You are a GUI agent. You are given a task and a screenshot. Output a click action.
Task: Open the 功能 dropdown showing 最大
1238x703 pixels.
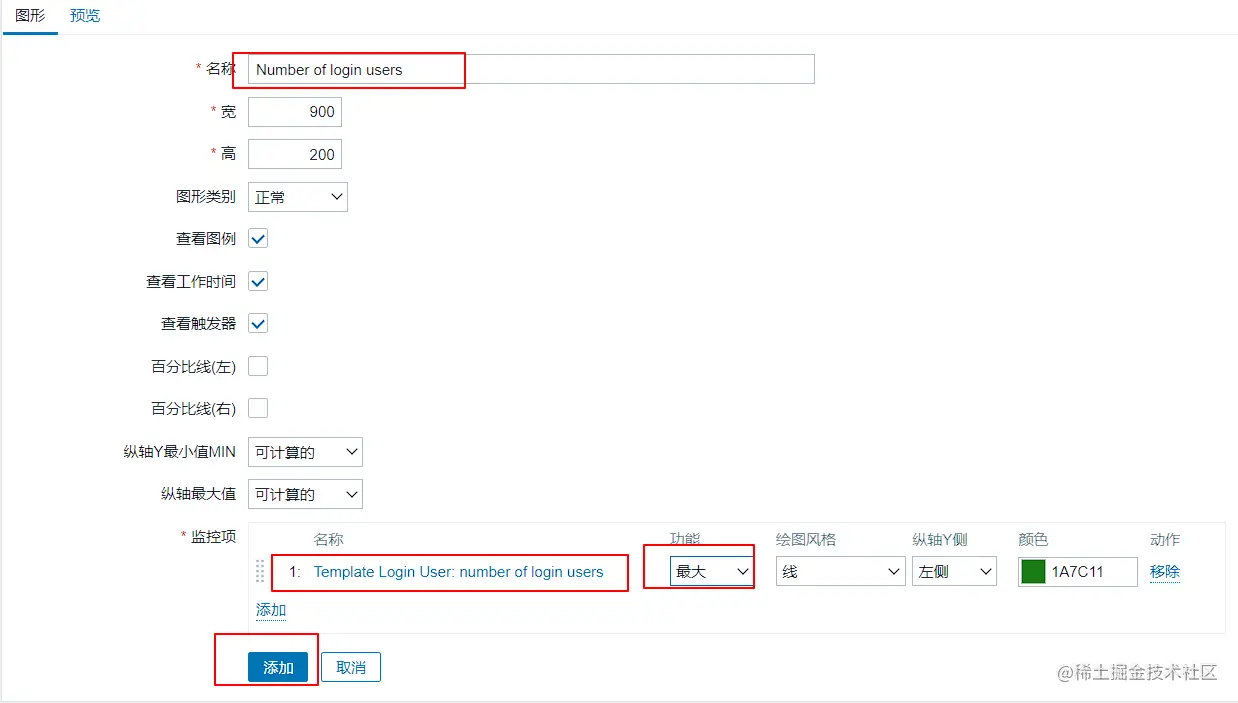[711, 571]
